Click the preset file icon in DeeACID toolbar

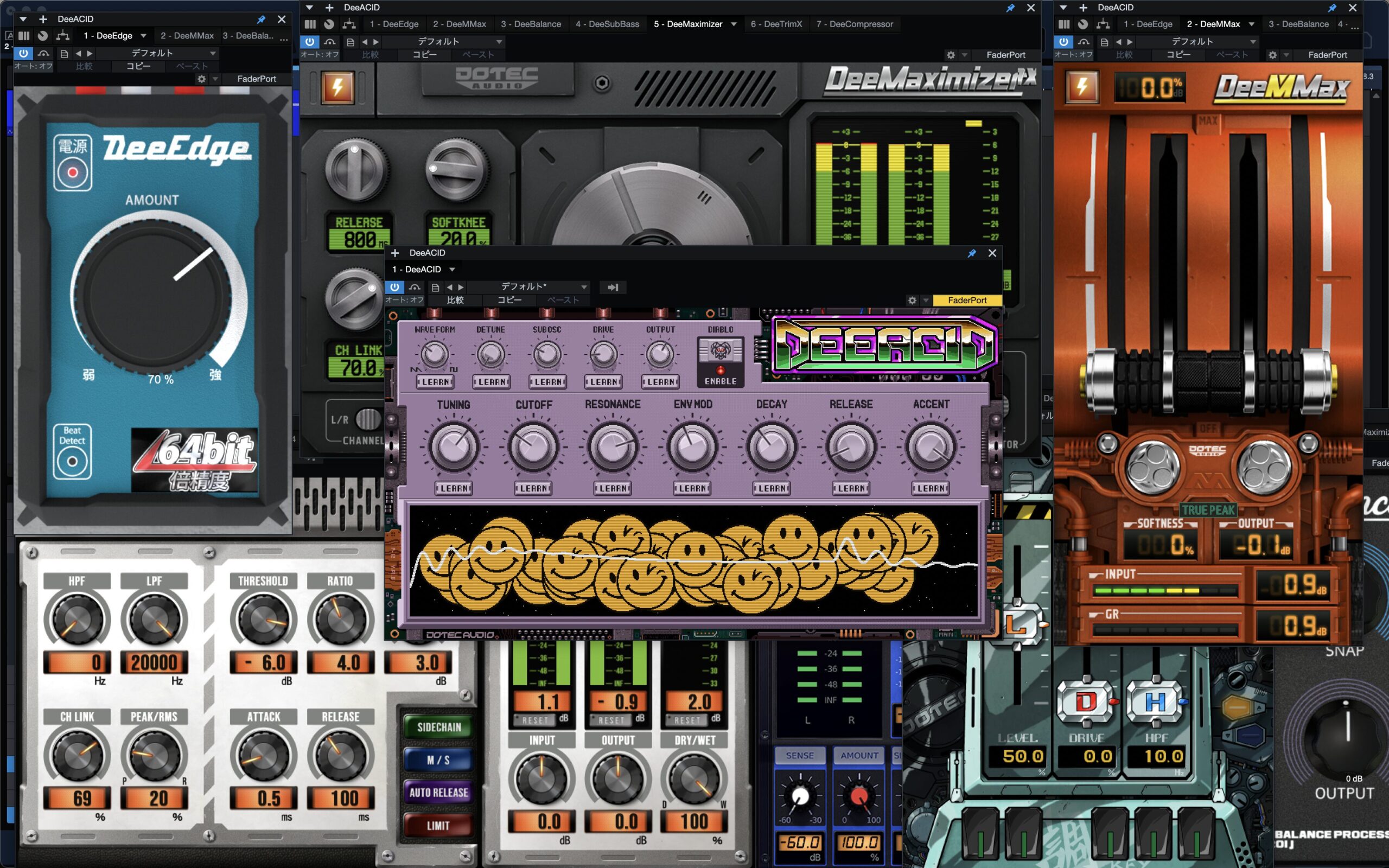pyautogui.click(x=435, y=287)
